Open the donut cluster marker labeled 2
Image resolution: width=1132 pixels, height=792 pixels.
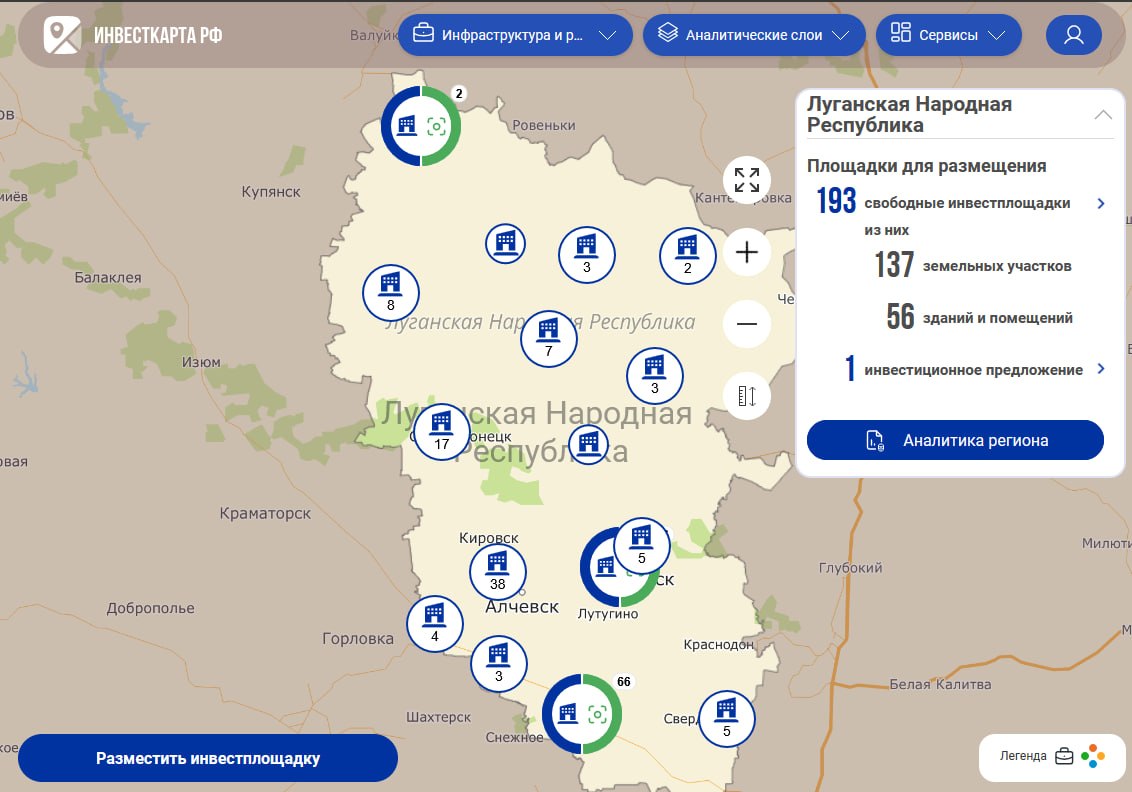point(421,126)
